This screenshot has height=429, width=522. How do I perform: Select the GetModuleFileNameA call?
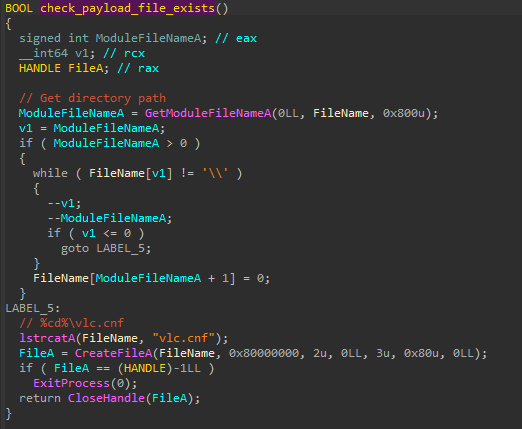(x=208, y=113)
